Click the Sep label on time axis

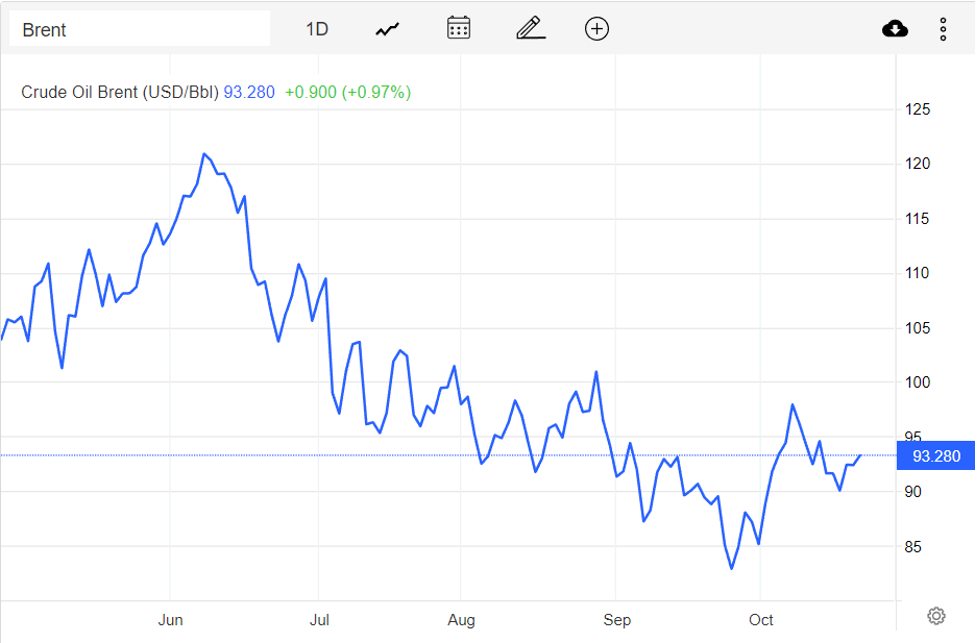[617, 620]
